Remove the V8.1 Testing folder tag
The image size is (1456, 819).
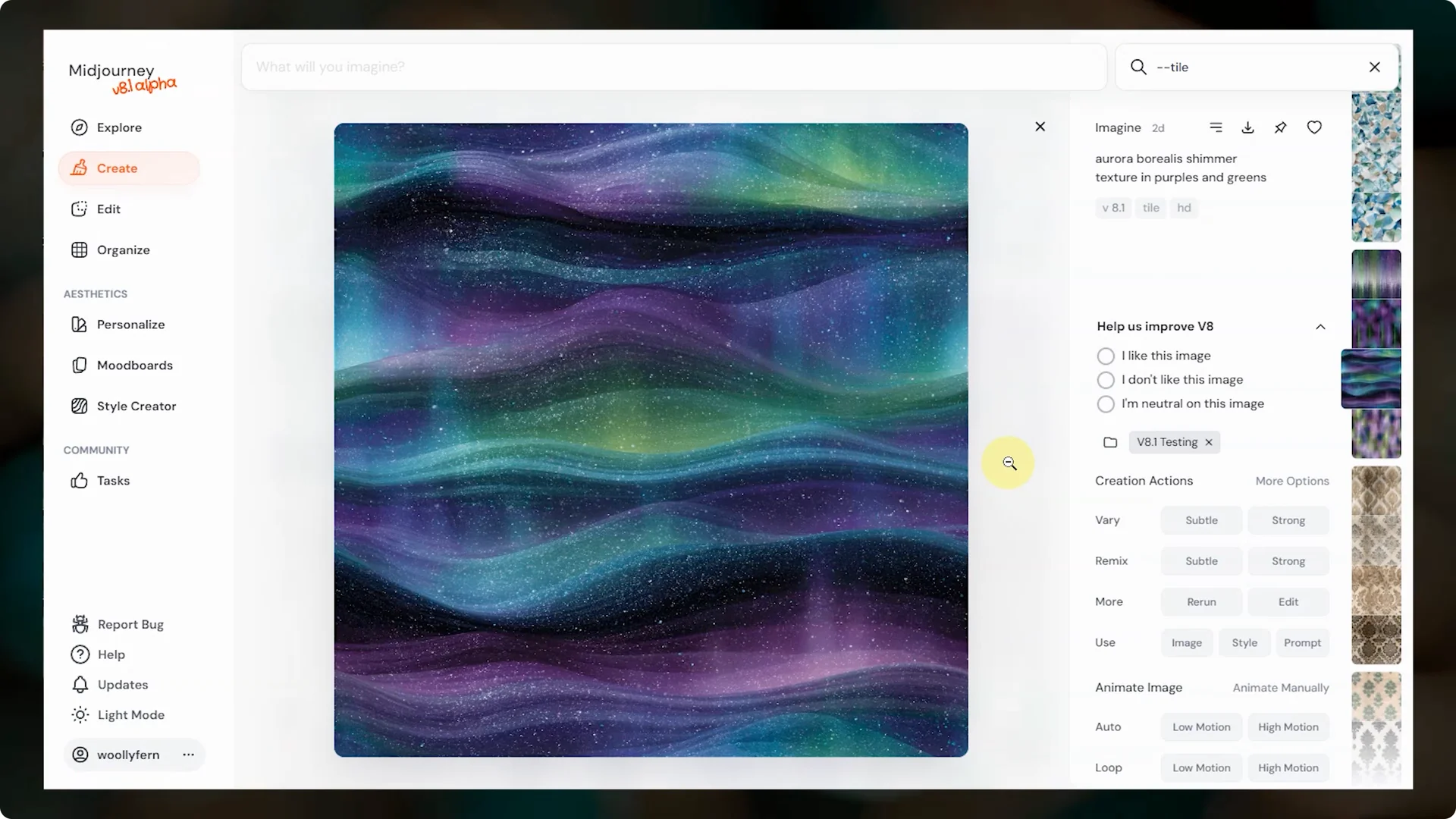(x=1208, y=442)
